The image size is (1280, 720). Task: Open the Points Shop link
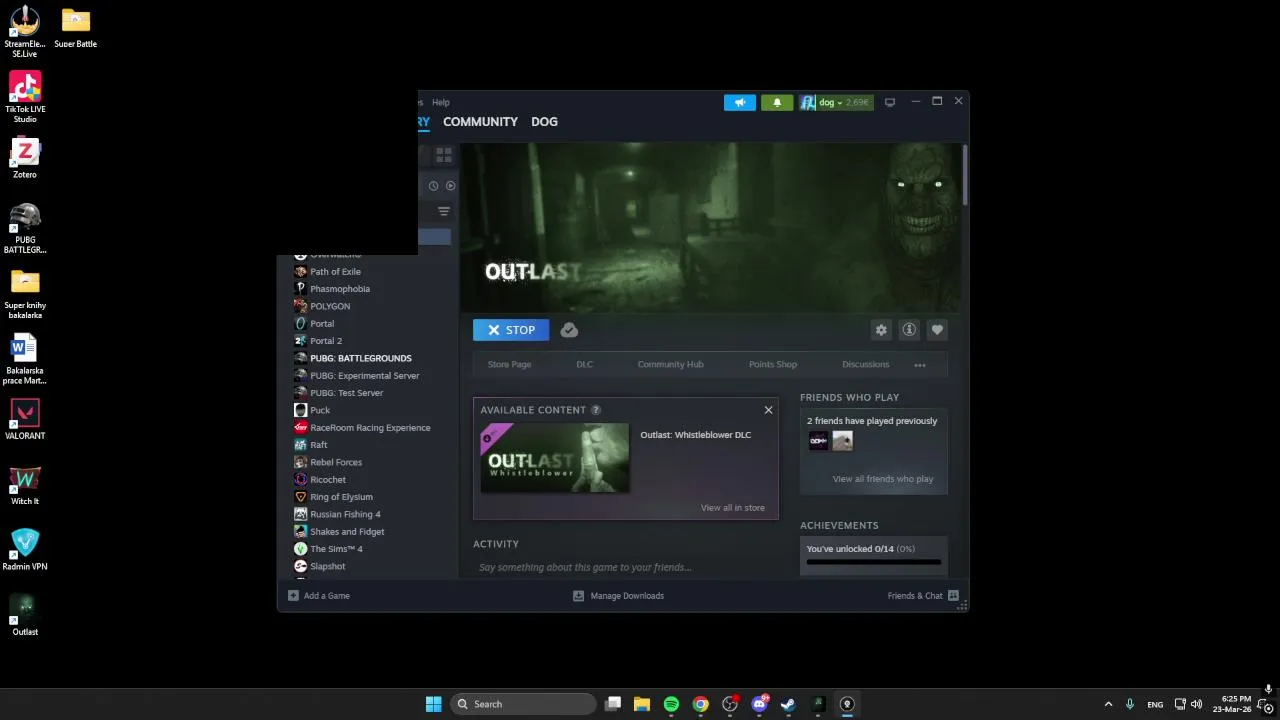[x=773, y=365]
